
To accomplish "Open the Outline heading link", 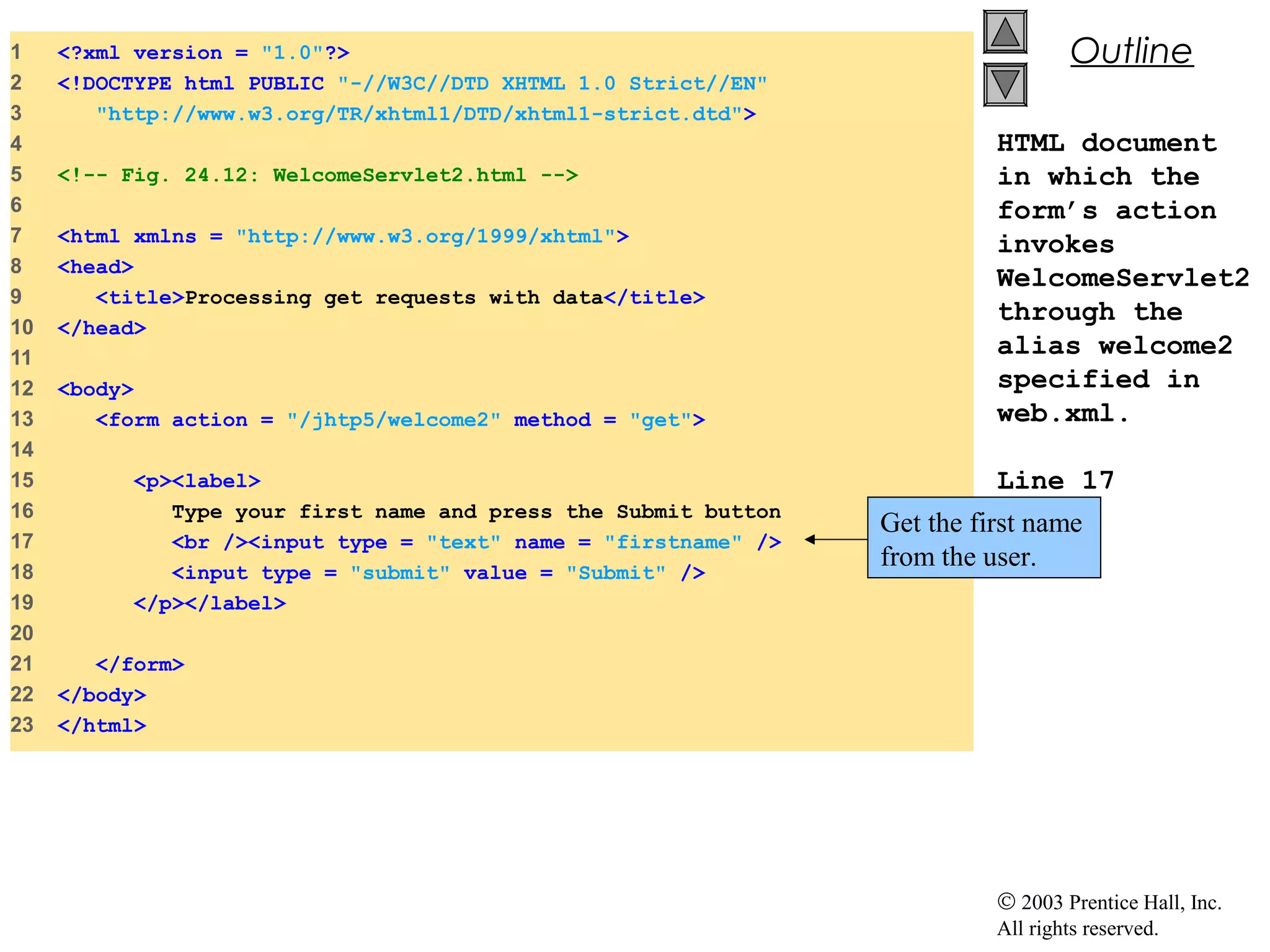I will tap(1132, 51).
